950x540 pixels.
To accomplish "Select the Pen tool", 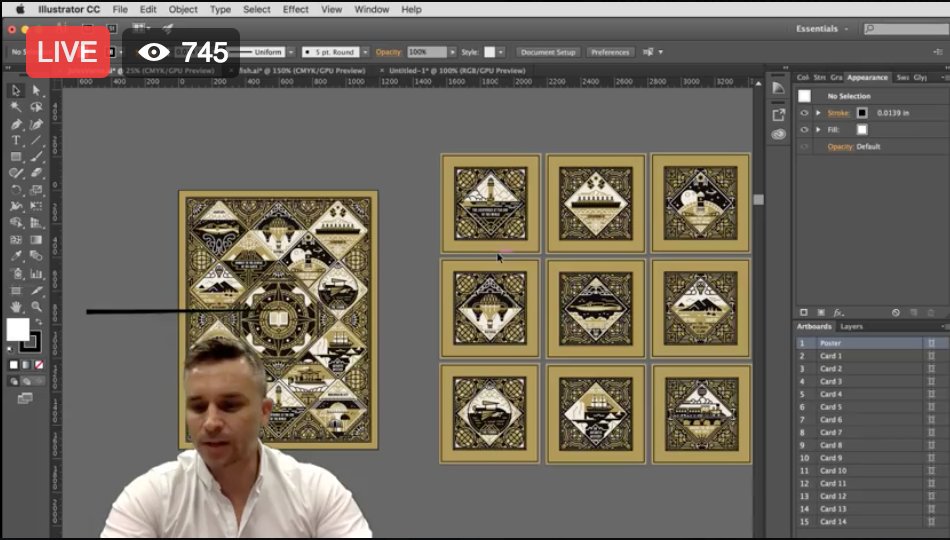I will coord(16,124).
